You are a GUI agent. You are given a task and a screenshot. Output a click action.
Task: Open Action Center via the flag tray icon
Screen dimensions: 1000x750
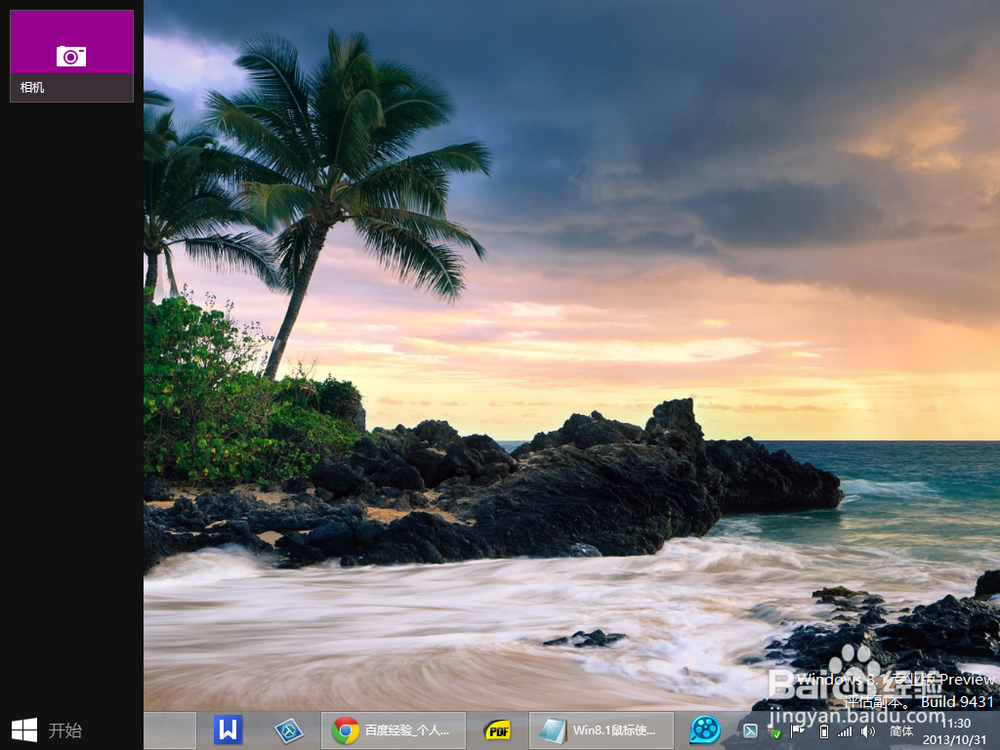pos(795,731)
